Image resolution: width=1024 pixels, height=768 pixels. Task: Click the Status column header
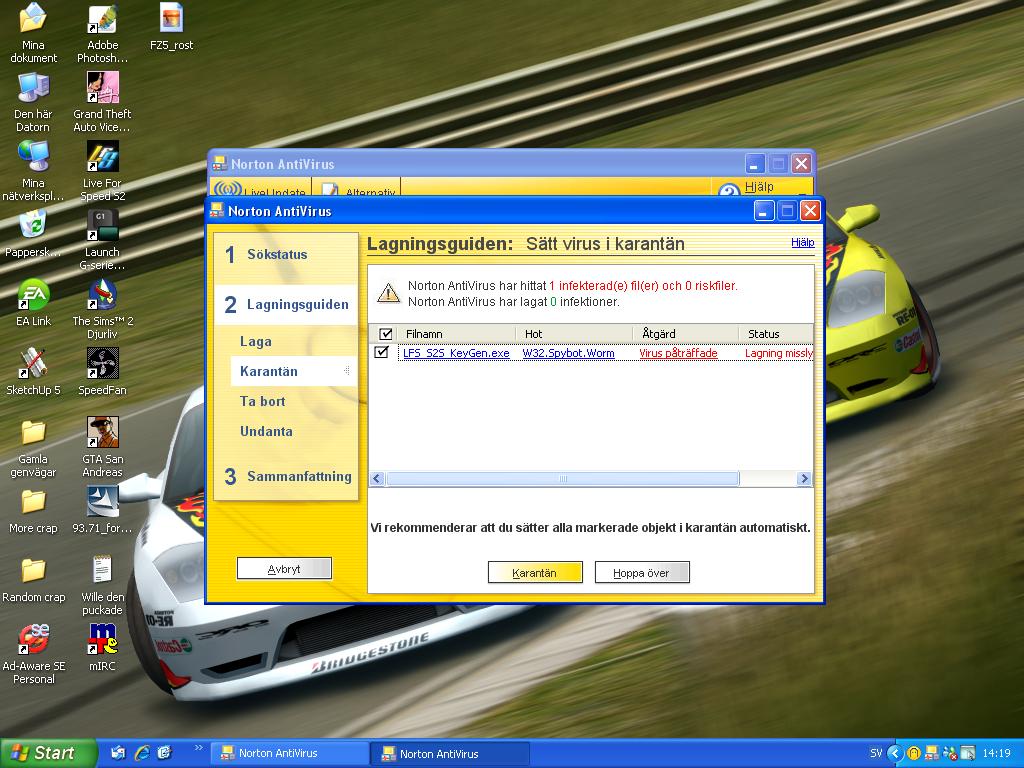[776, 334]
